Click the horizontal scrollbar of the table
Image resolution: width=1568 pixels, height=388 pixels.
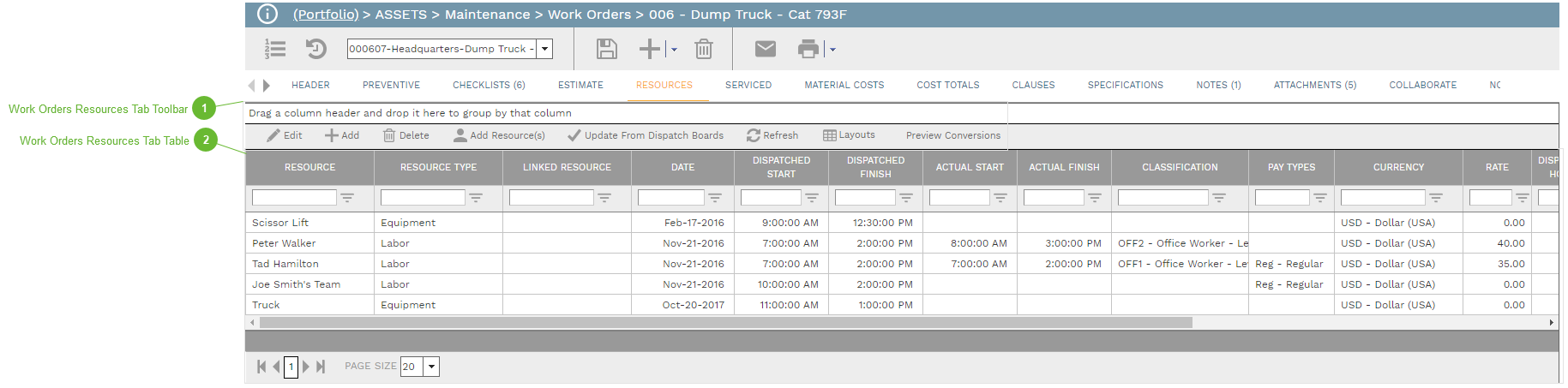(725, 323)
